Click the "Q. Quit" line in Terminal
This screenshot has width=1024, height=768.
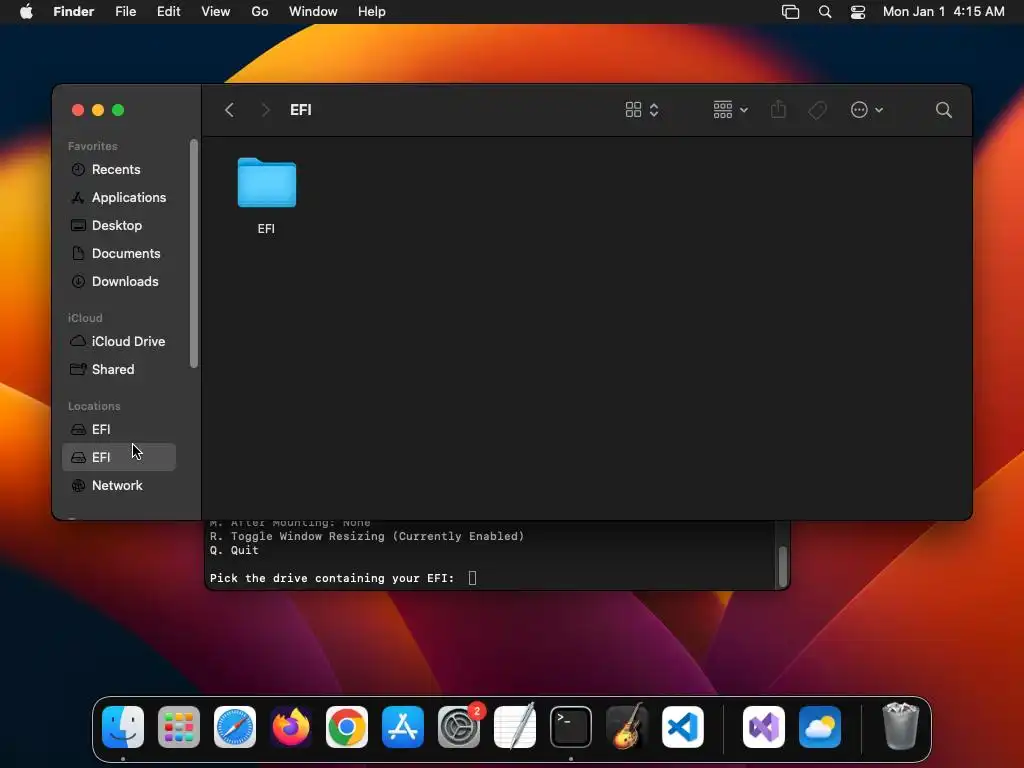234,550
